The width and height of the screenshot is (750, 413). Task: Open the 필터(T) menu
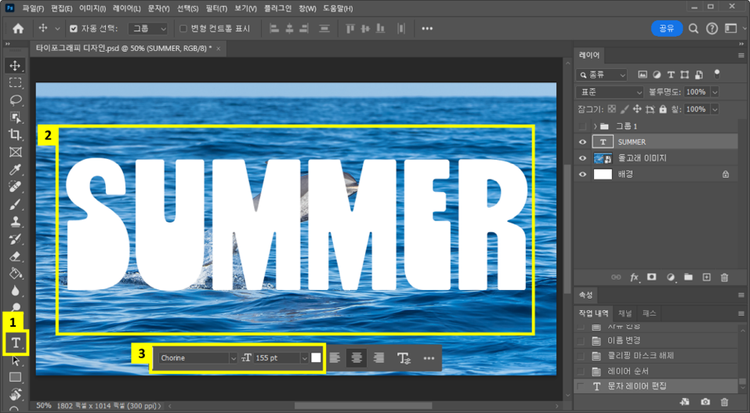[x=217, y=9]
